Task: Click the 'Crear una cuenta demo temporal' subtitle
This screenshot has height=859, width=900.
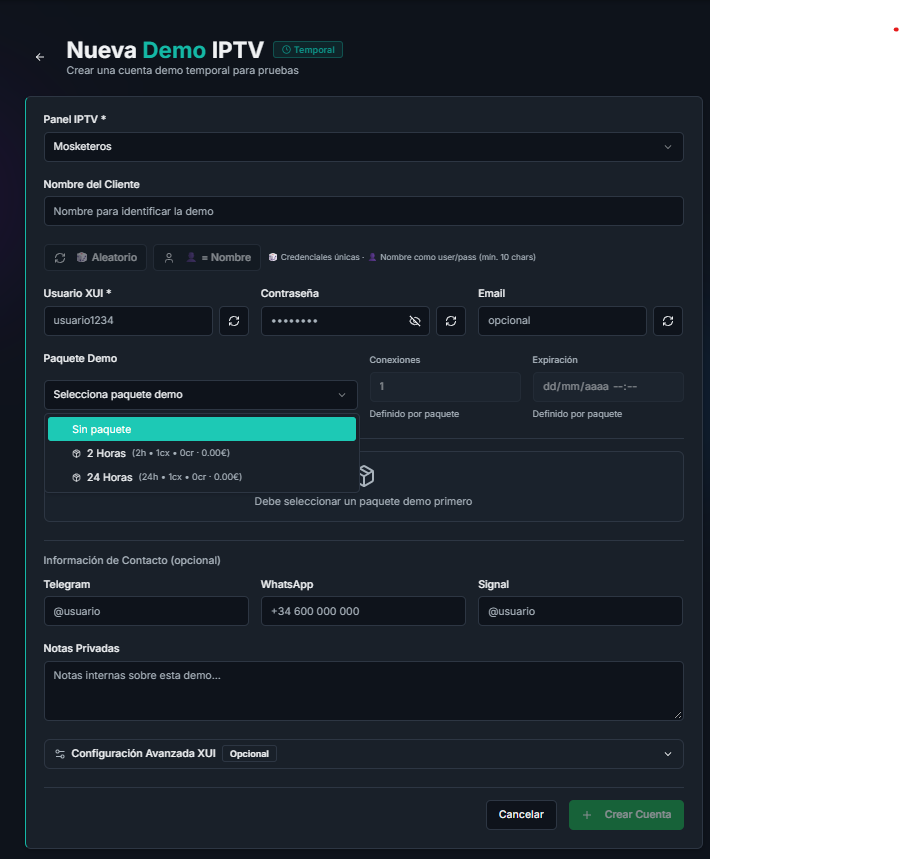Action: coord(182,71)
